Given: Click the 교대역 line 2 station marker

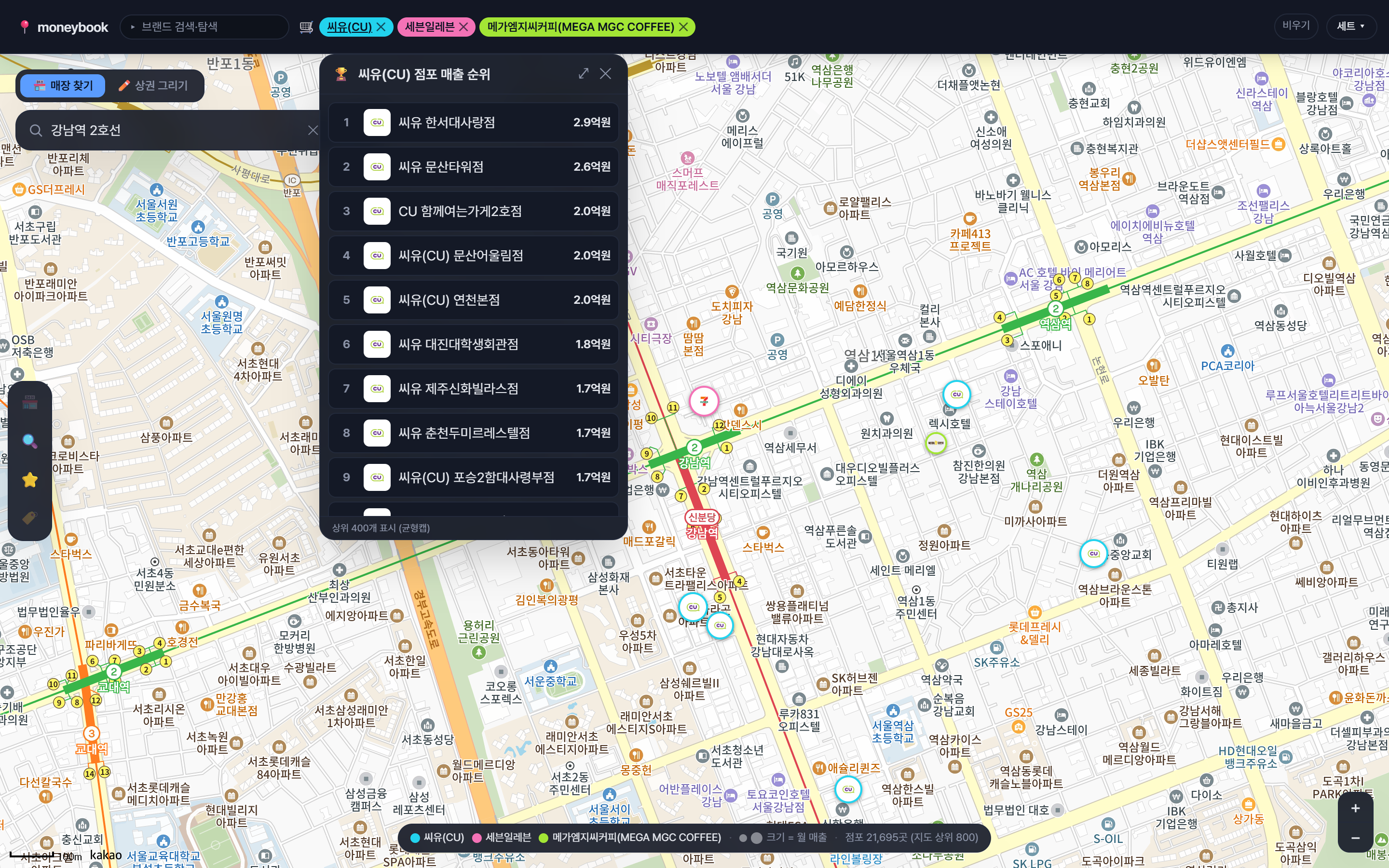Looking at the screenshot, I should [x=114, y=672].
